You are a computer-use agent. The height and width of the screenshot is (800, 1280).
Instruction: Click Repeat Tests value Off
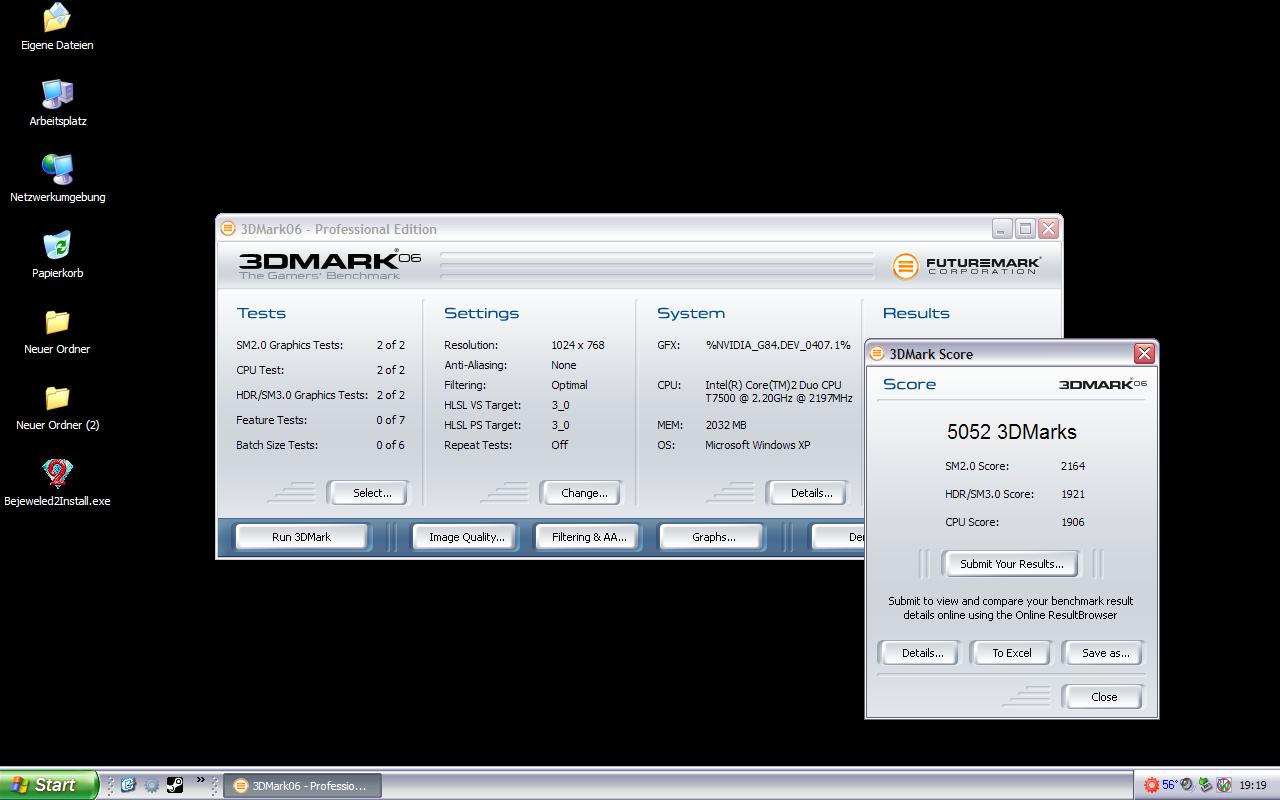(x=560, y=445)
